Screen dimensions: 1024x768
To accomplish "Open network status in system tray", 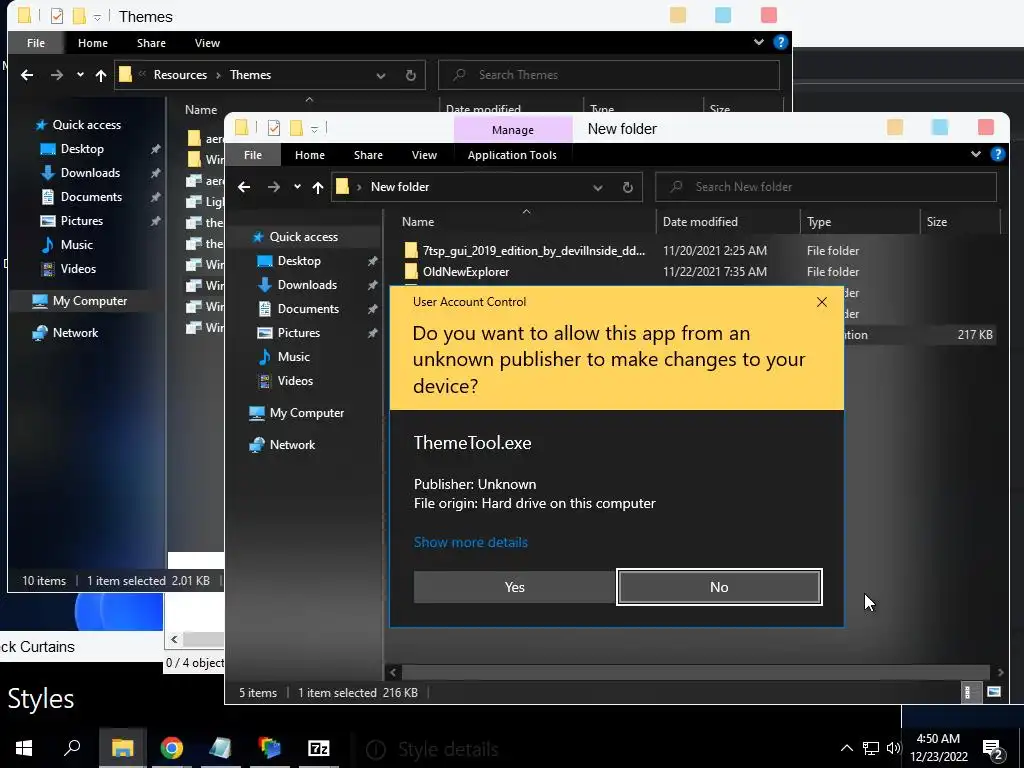I will [871, 748].
